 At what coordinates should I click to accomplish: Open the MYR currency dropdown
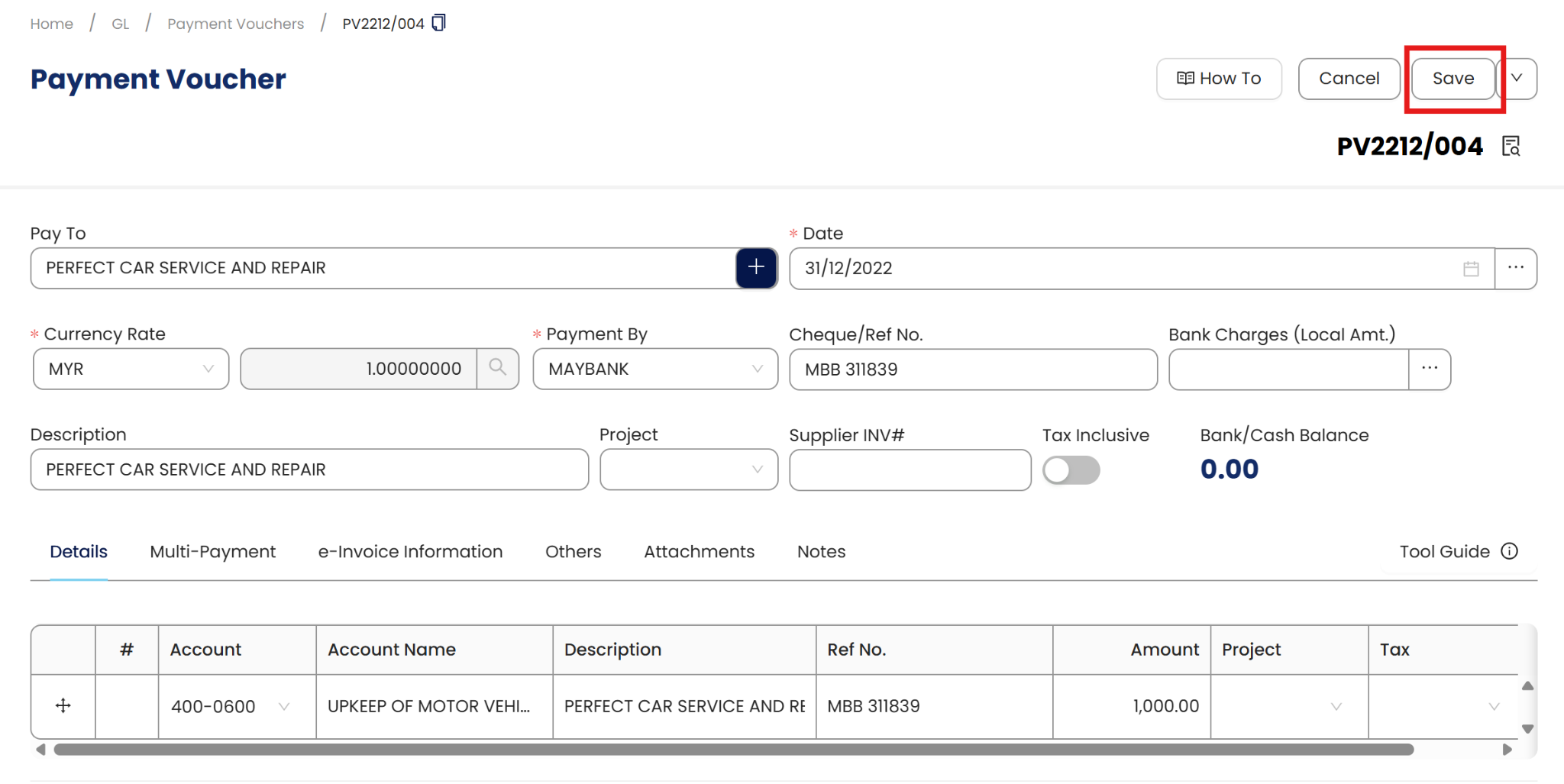[x=131, y=369]
